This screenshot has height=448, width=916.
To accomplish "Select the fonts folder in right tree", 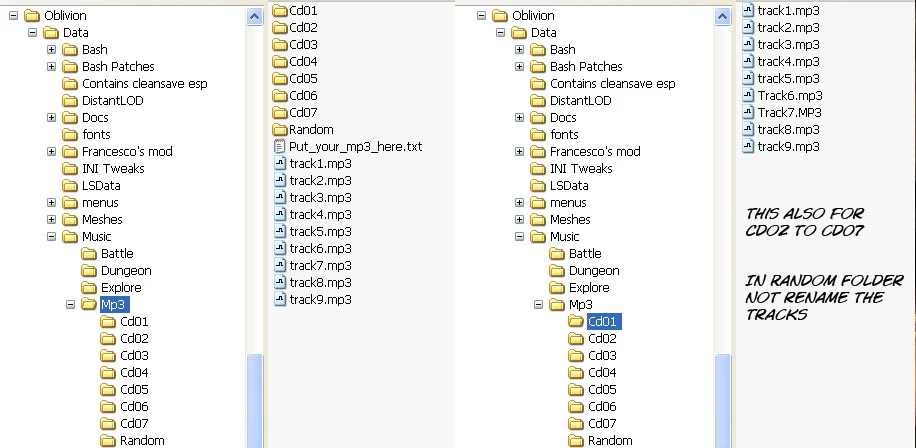I will pos(564,134).
